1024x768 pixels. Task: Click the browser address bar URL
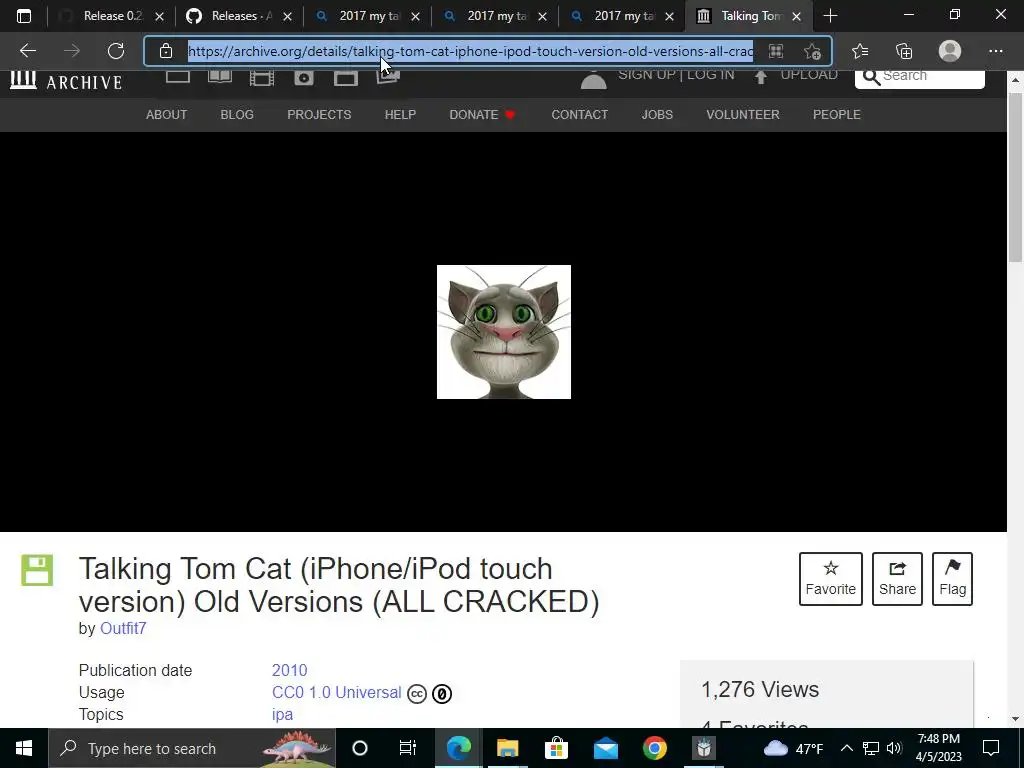[470, 51]
